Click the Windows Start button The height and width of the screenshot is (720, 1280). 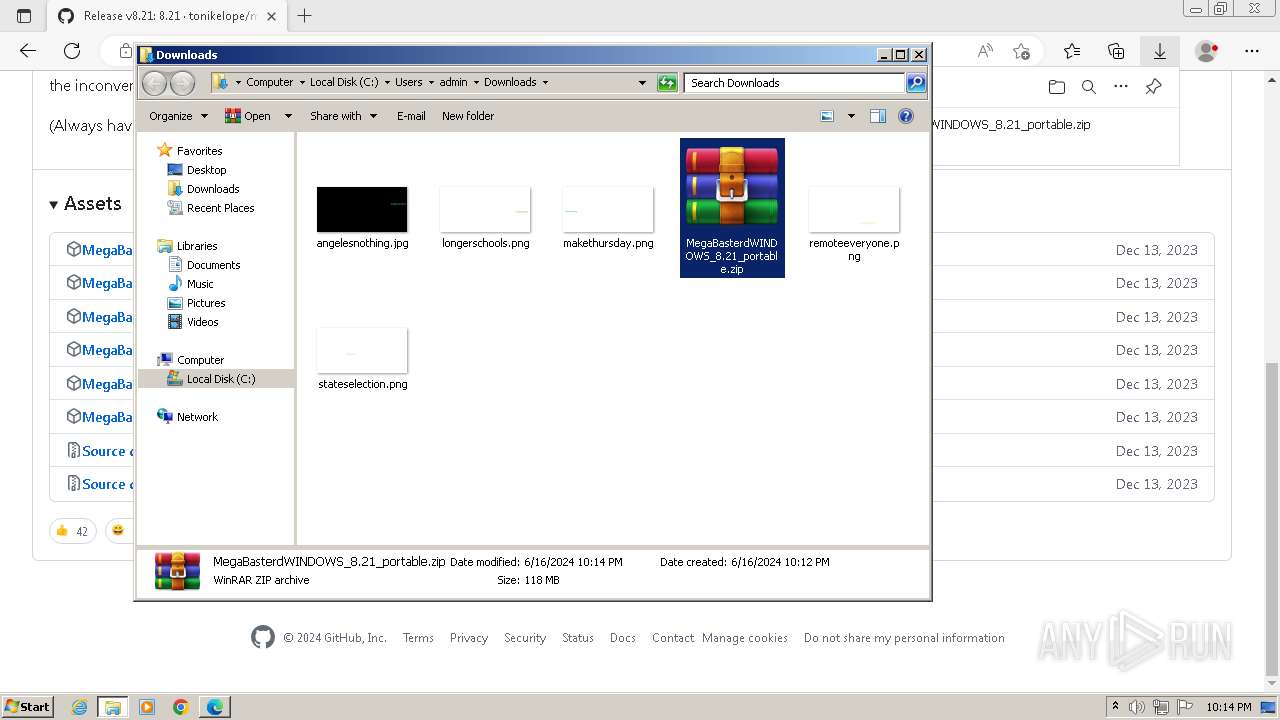[28, 706]
